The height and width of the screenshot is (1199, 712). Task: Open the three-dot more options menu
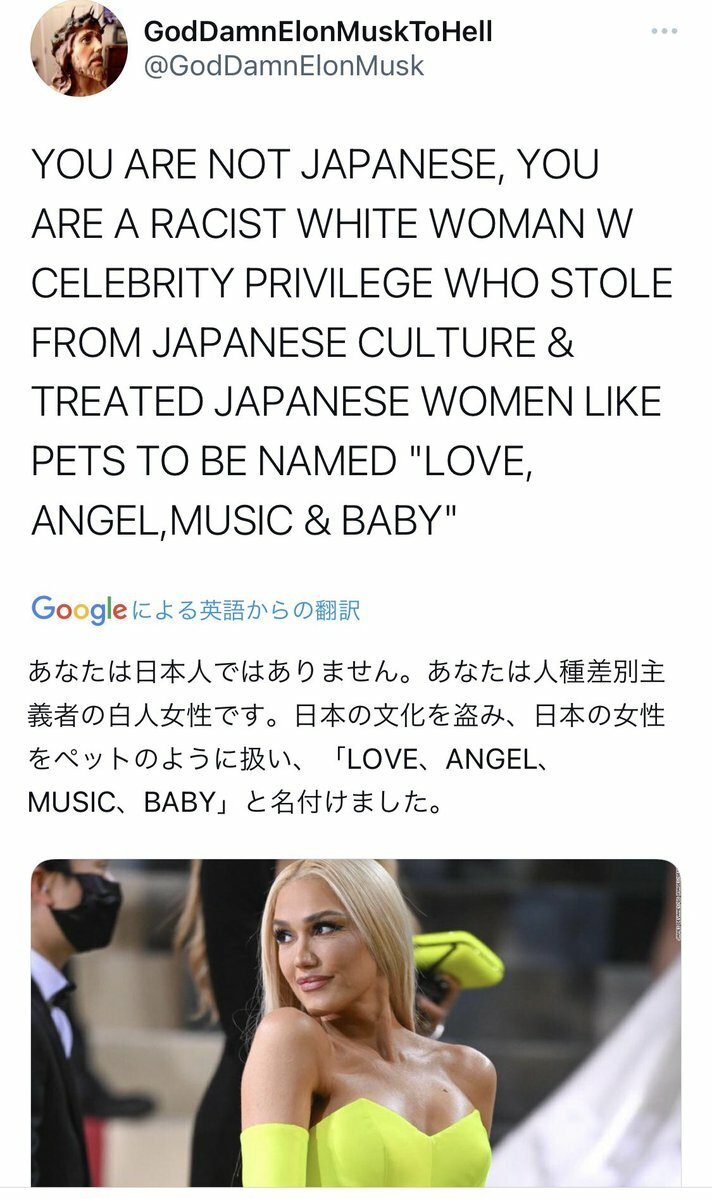(664, 31)
